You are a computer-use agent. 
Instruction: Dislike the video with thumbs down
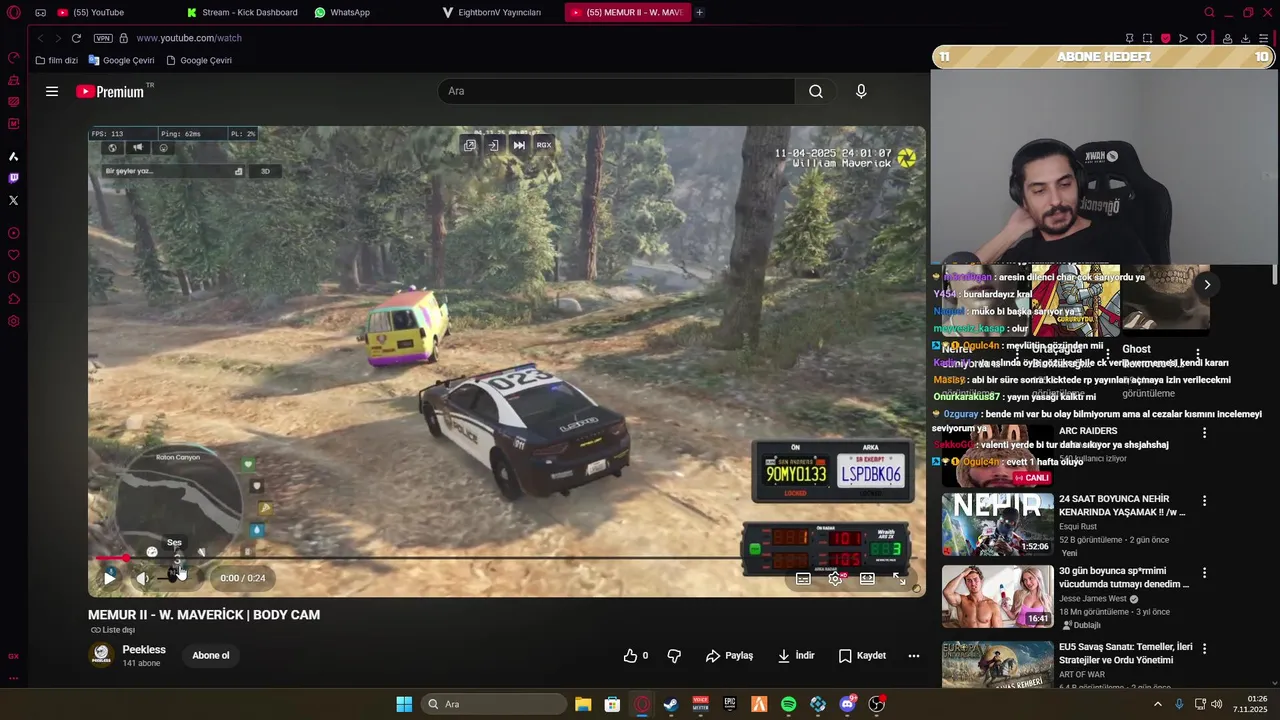(674, 656)
